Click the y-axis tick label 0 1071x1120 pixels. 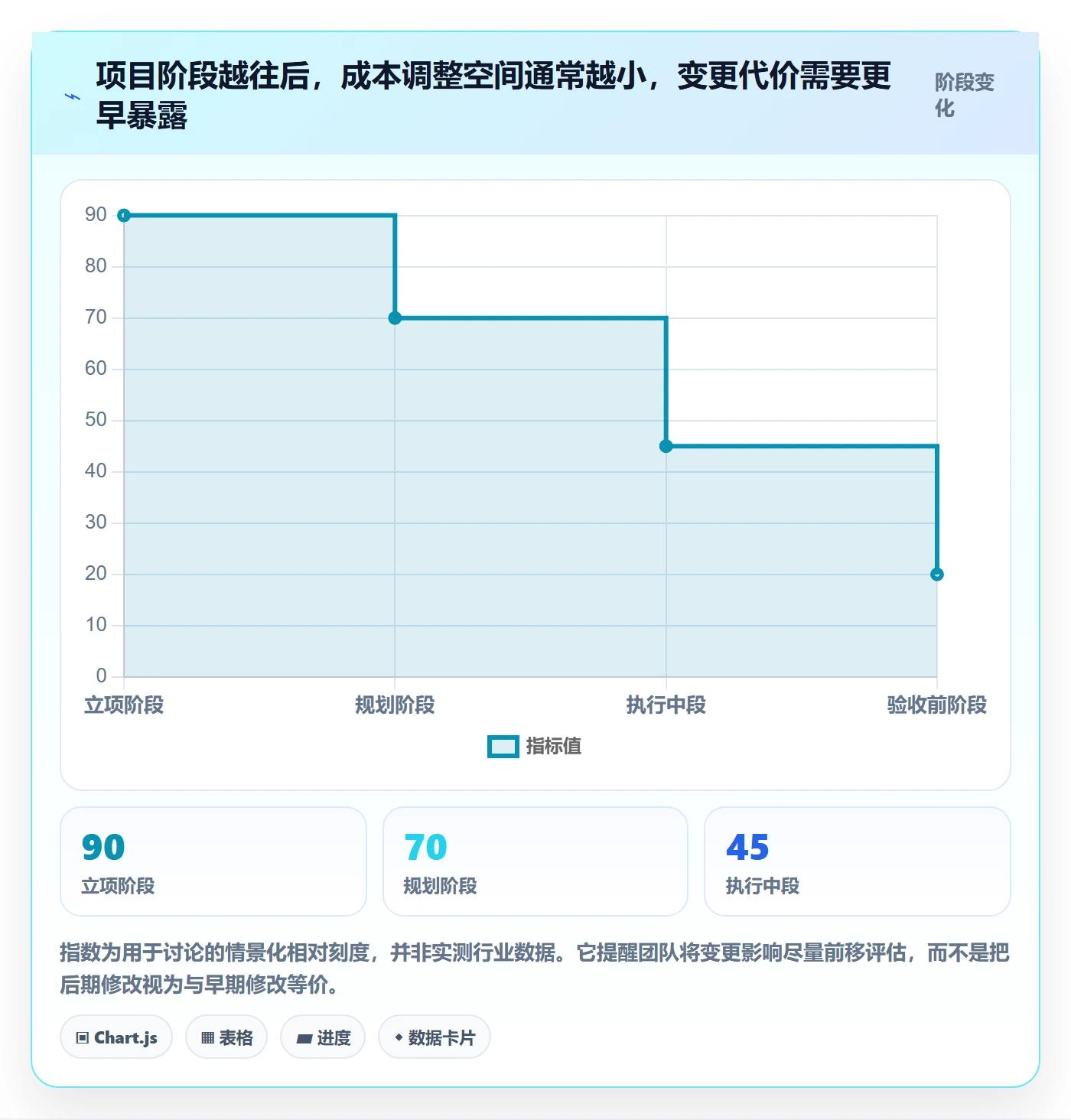pyautogui.click(x=101, y=676)
